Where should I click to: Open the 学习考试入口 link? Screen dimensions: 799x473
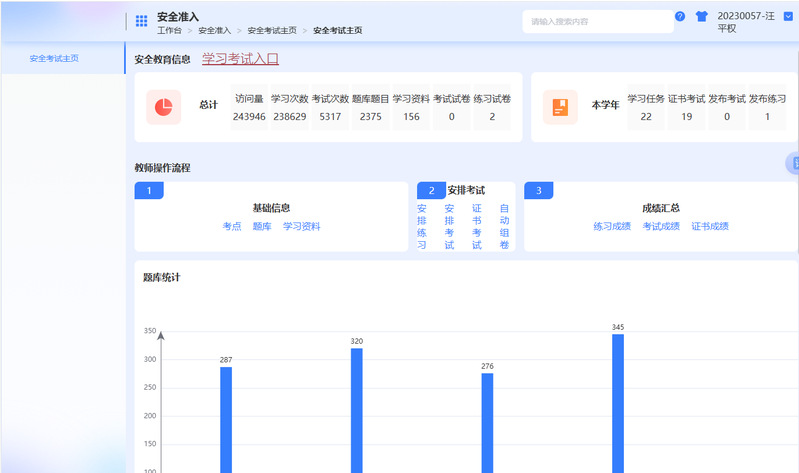click(240, 59)
